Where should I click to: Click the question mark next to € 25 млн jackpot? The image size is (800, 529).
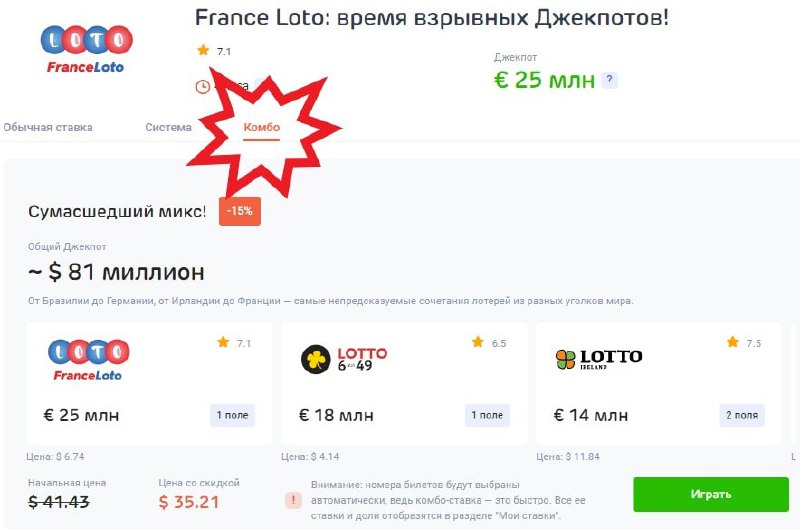(609, 80)
